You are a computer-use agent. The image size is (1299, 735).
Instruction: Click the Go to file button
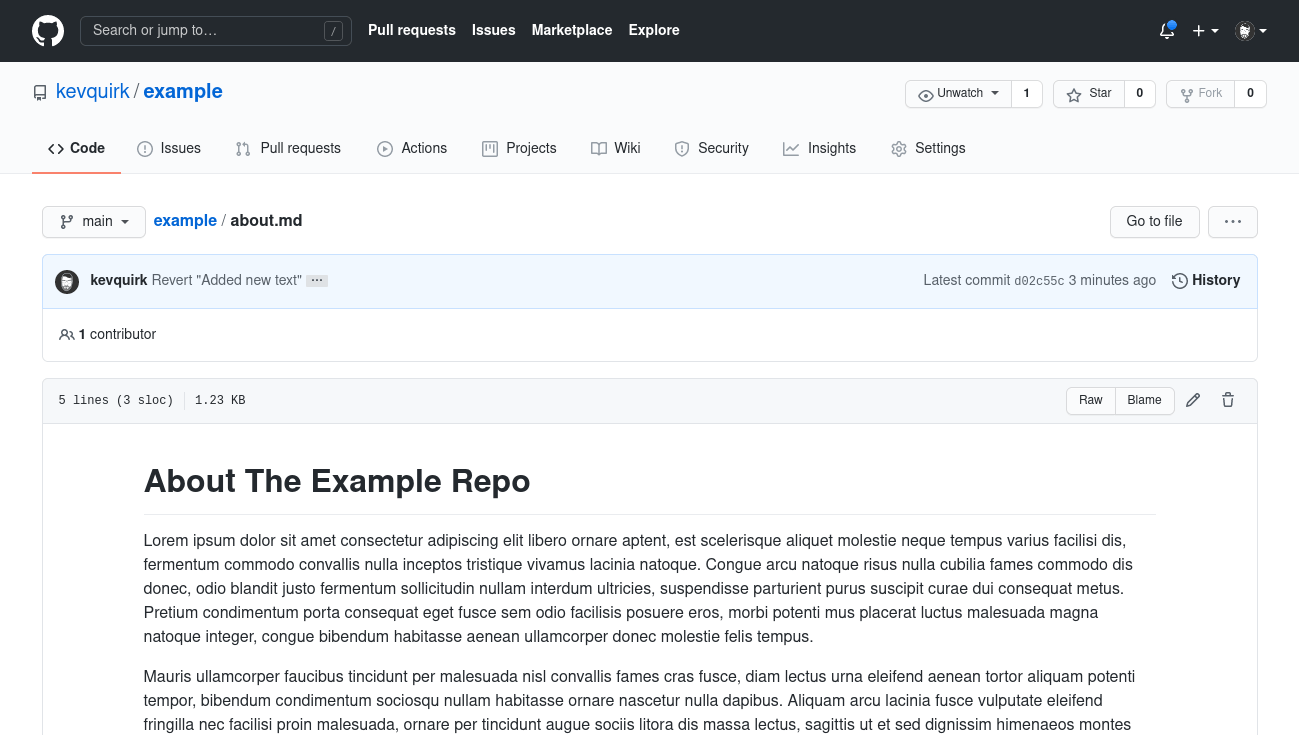click(x=1154, y=221)
